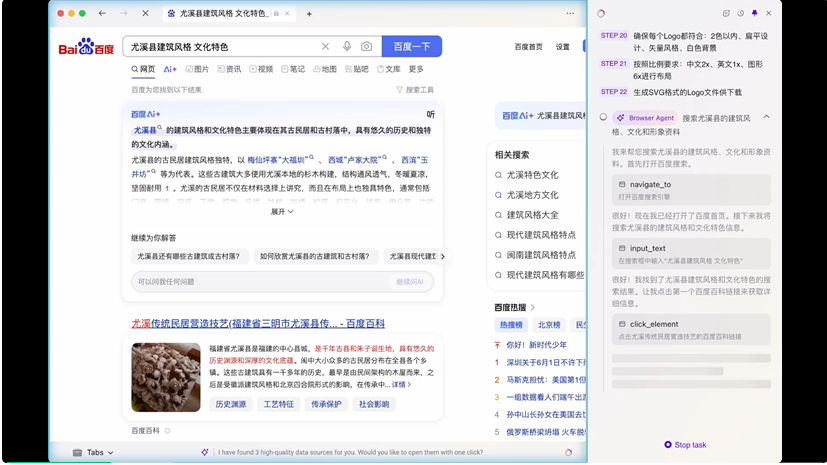827x465 pixels.
Task: Click the small circle icon after 百度百科 source
Action: point(167,431)
